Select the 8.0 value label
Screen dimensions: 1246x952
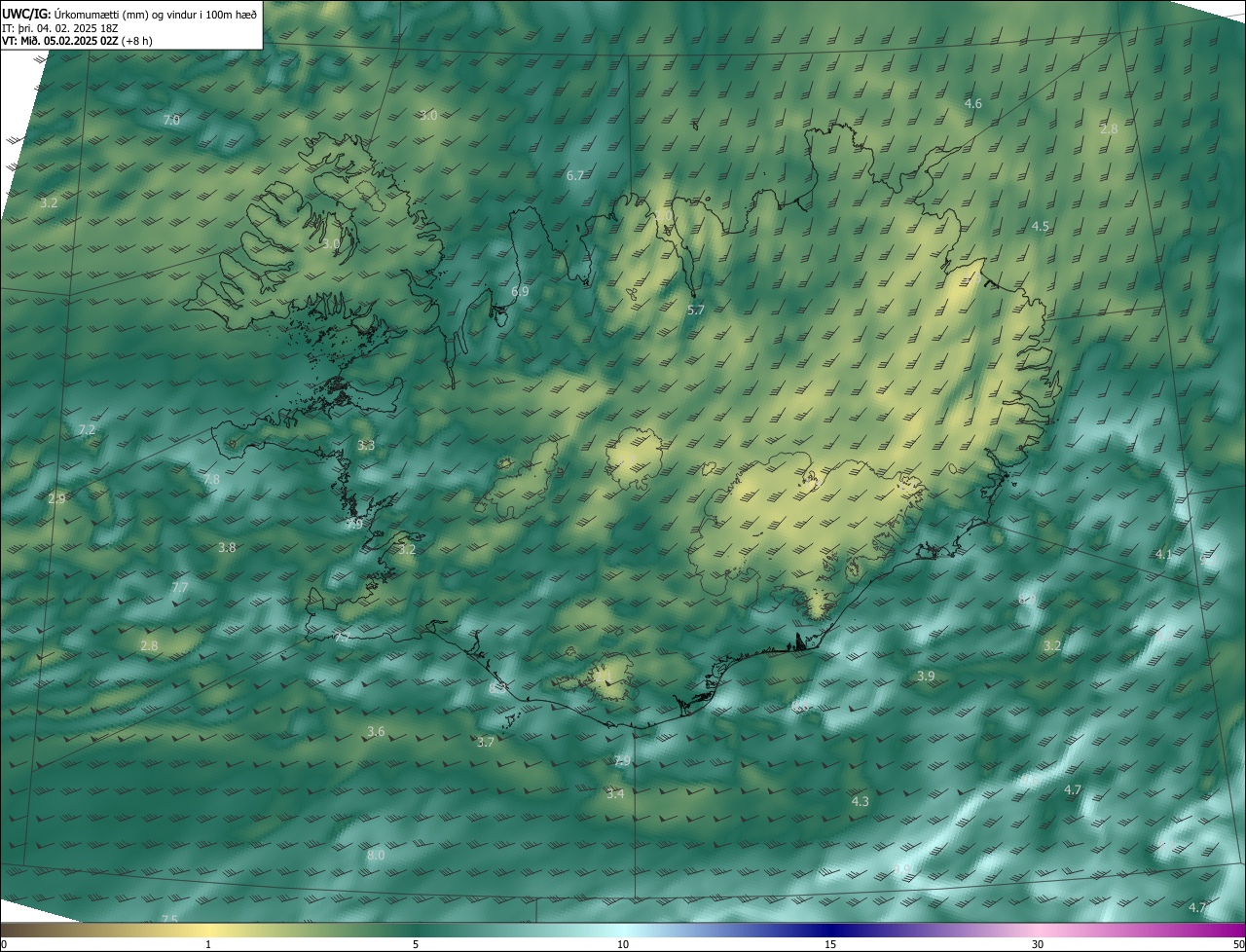377,855
